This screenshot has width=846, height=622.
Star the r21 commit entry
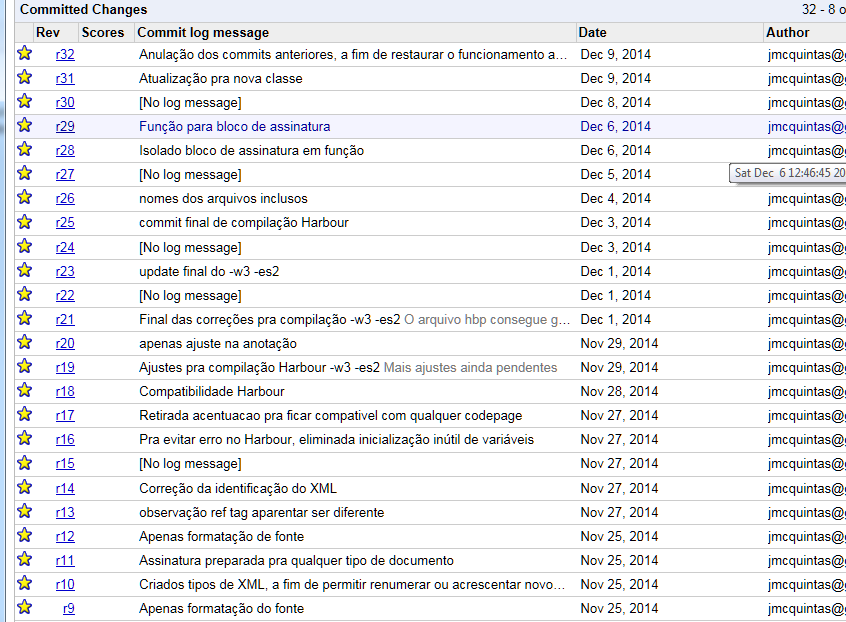[x=24, y=319]
